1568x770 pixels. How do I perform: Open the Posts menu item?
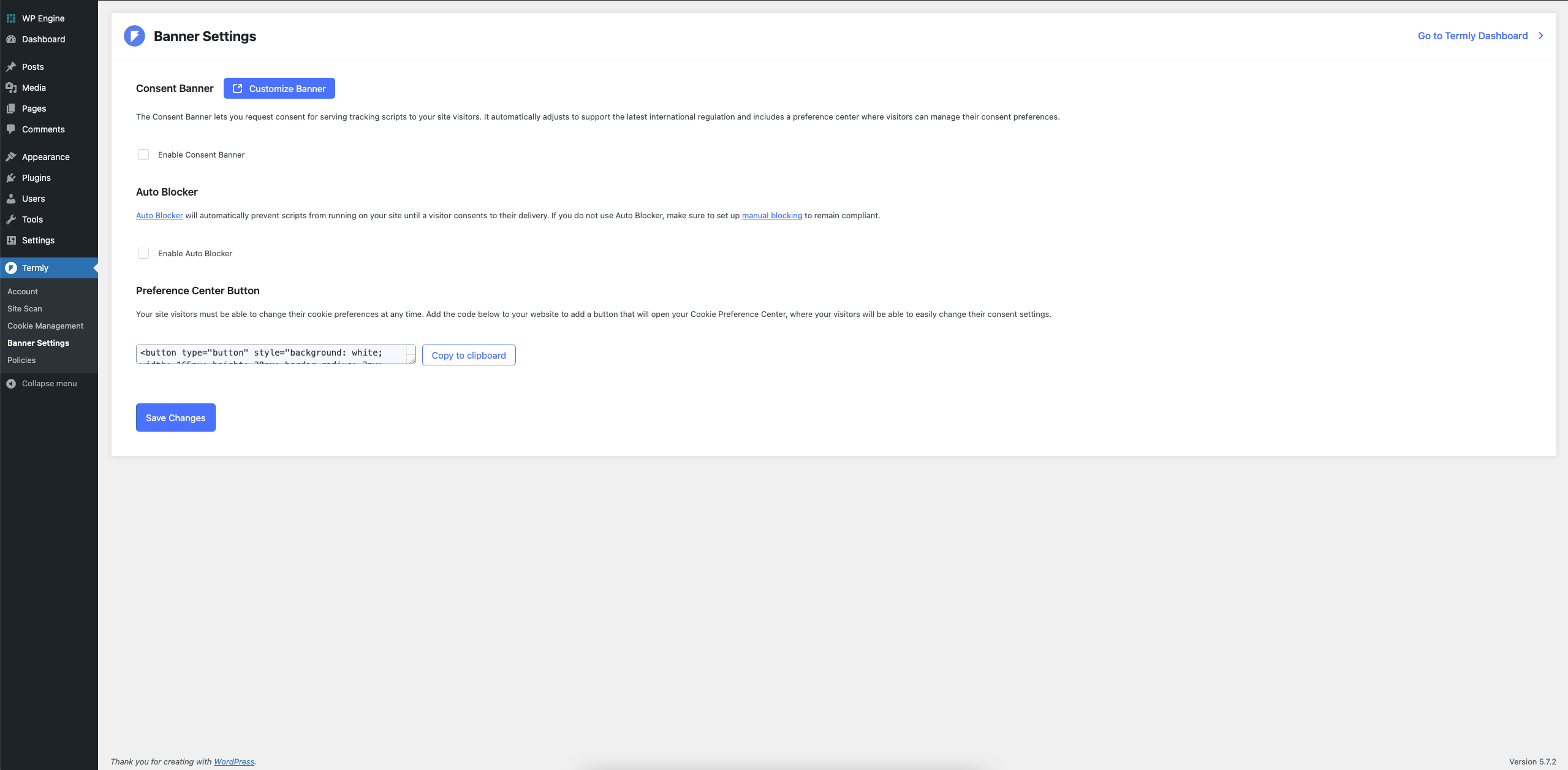33,67
